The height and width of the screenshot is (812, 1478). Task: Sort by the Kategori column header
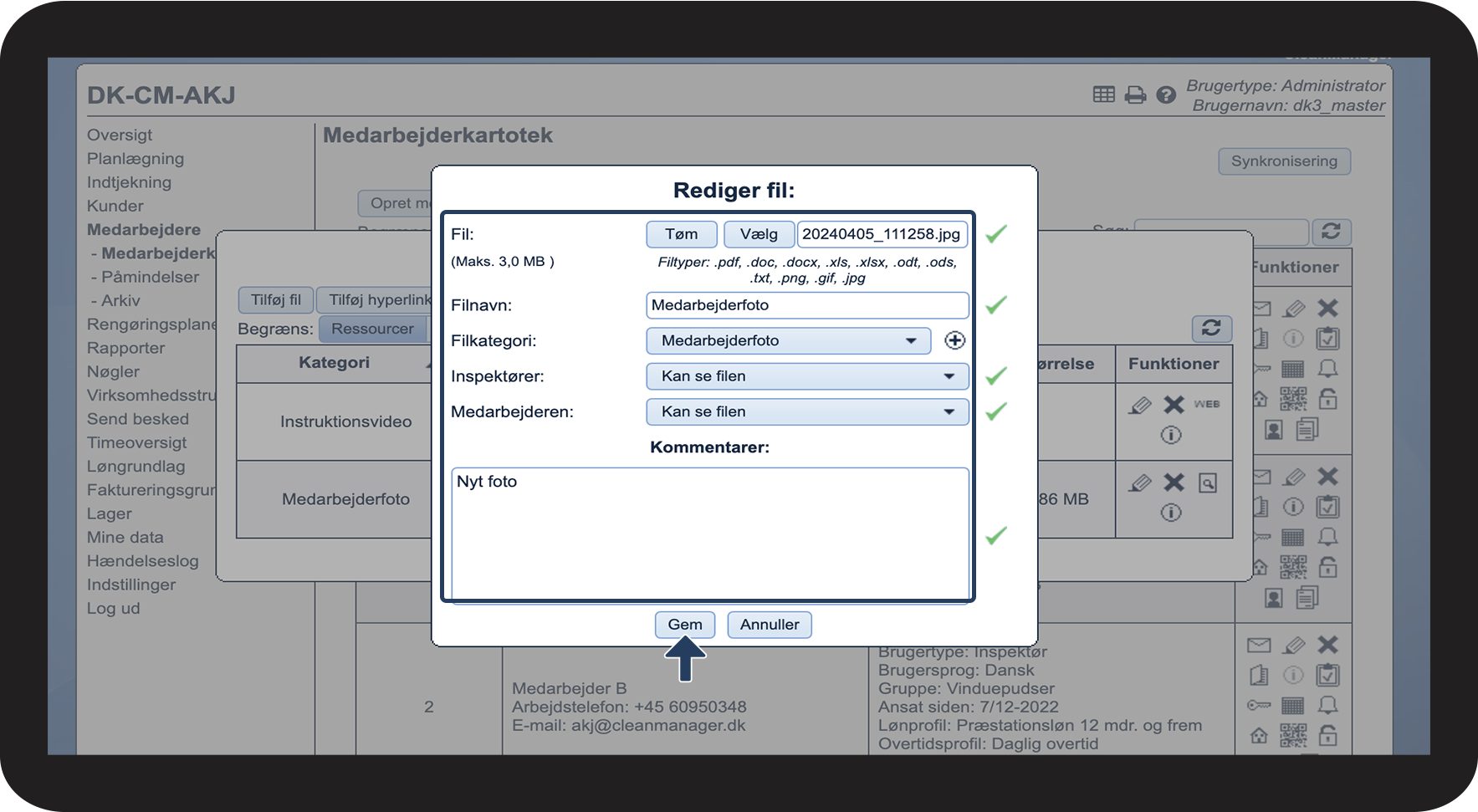(334, 363)
